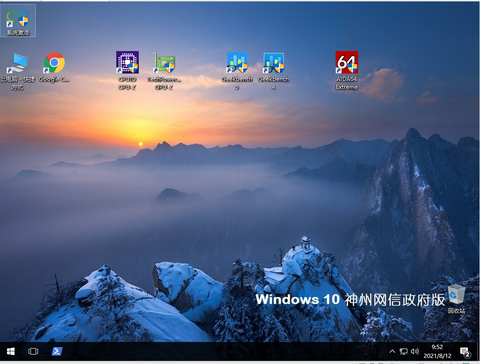Image resolution: width=480 pixels, height=364 pixels.
Task: Open the system activation shortcut icon
Action: 18,21
